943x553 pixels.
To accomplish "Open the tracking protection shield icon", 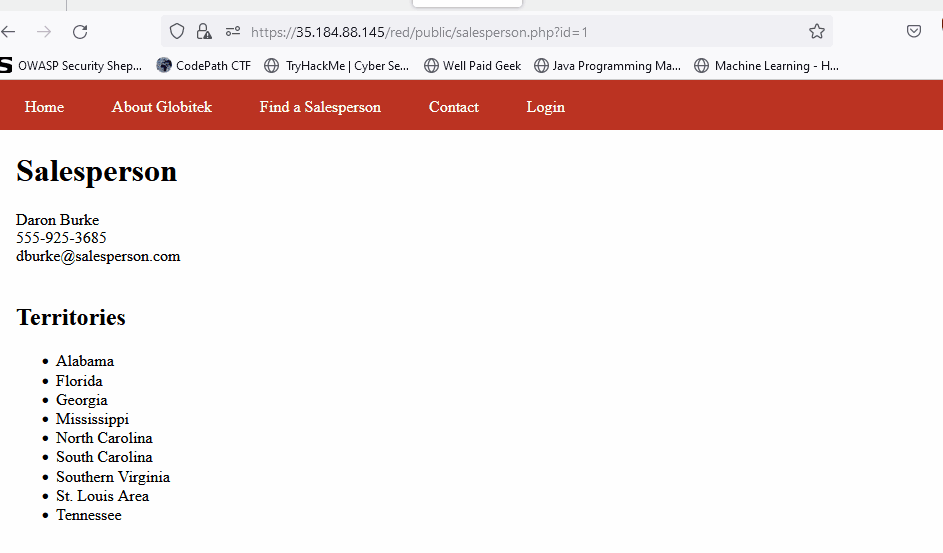I will 177,31.
